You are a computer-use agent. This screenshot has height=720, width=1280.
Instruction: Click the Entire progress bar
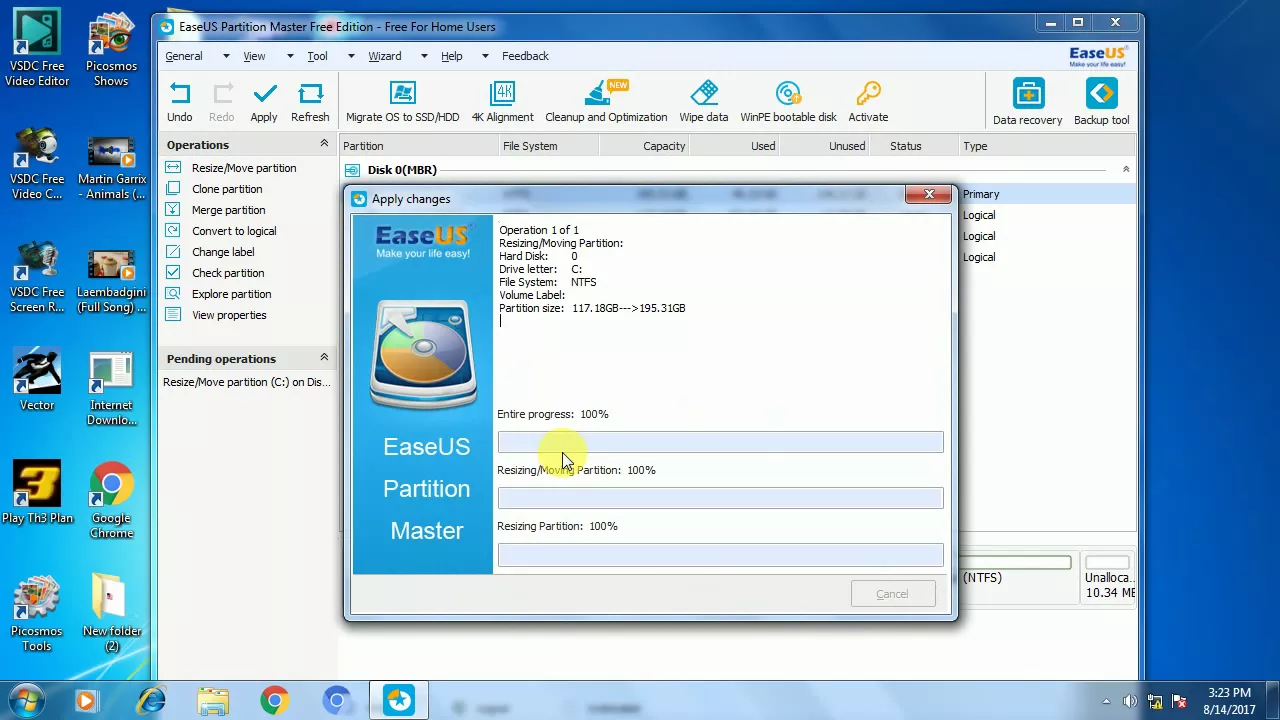720,442
